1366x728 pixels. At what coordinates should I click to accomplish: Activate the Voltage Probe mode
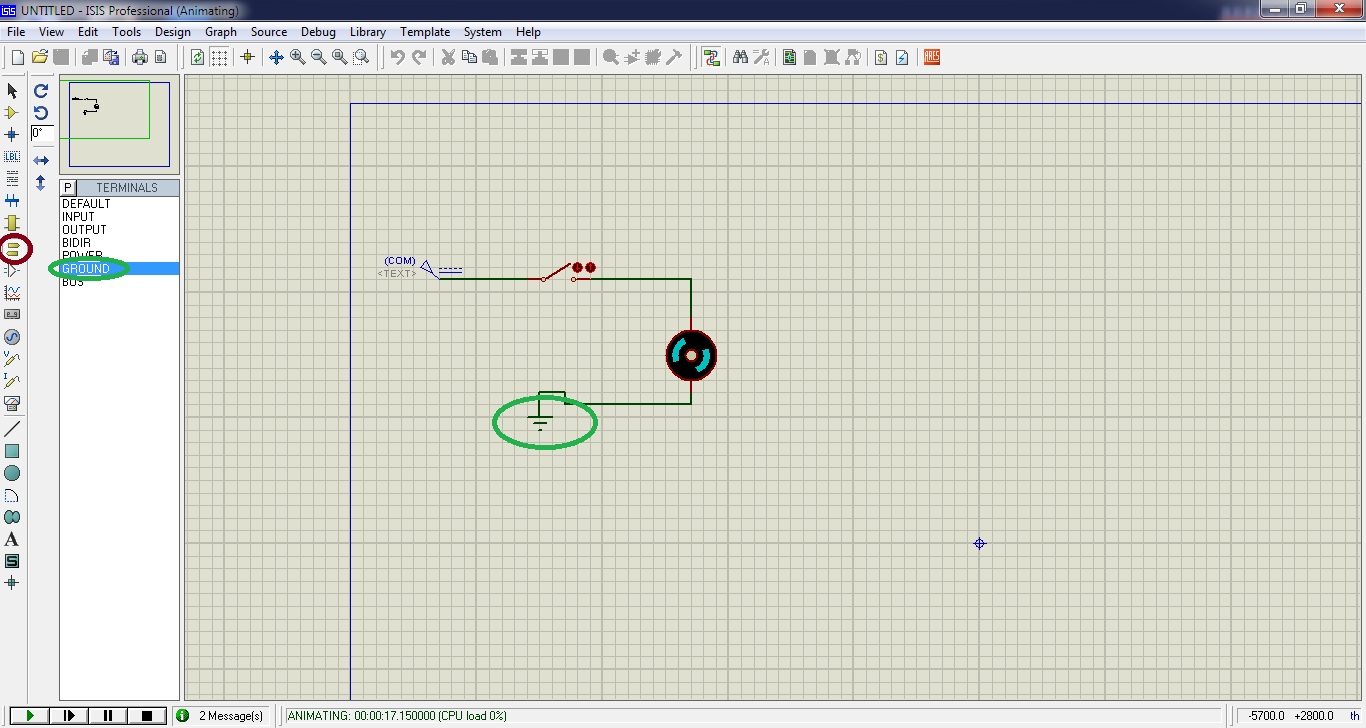point(13,360)
